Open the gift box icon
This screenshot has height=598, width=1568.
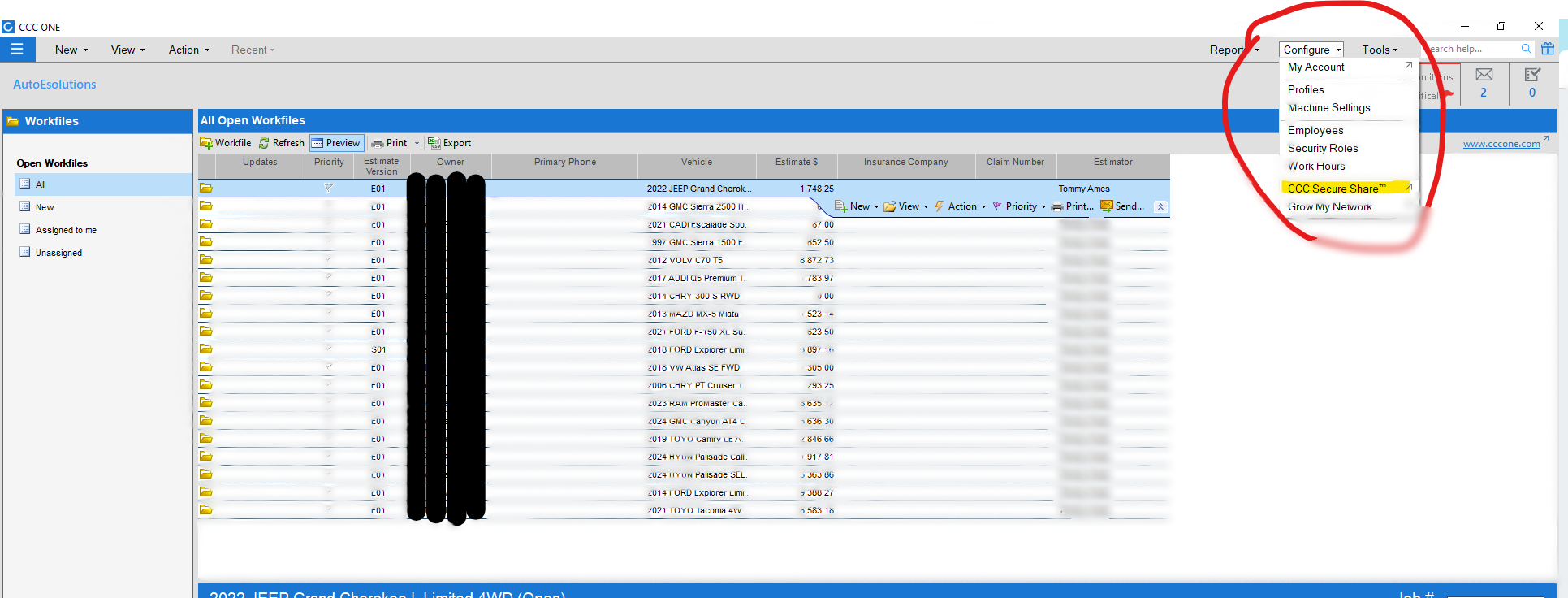pos(1548,49)
